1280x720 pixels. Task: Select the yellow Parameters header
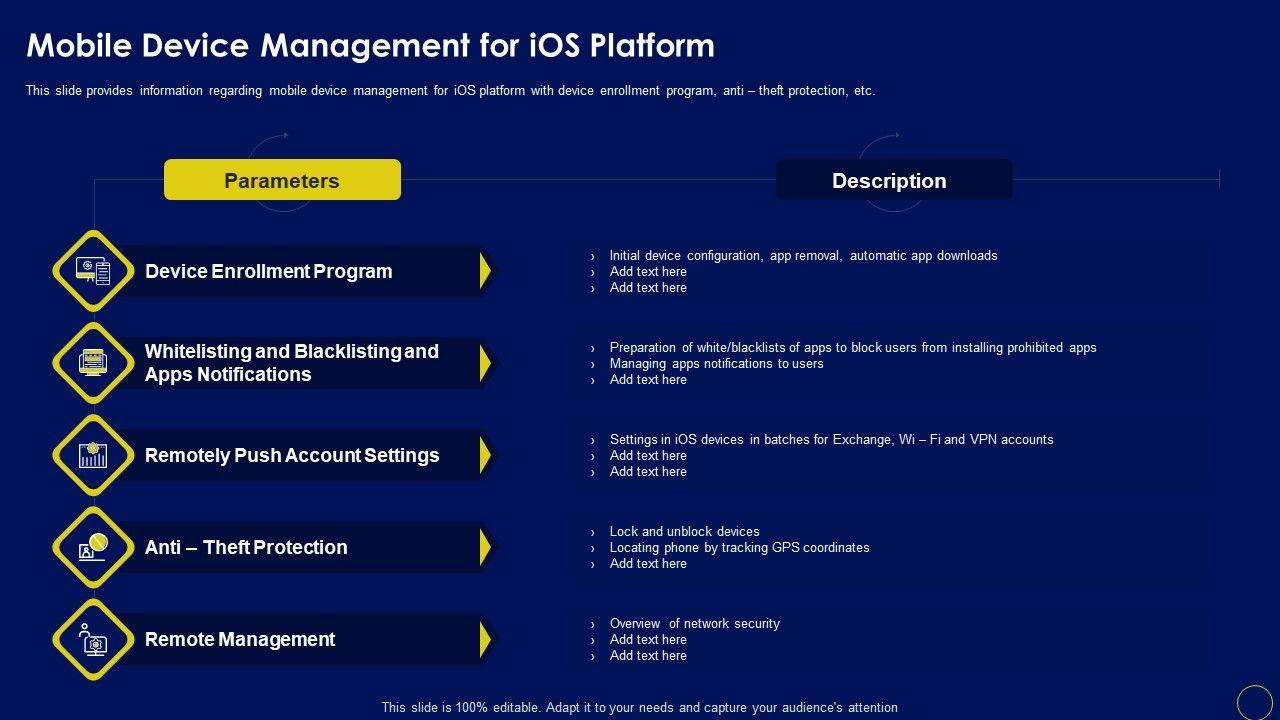pyautogui.click(x=282, y=180)
